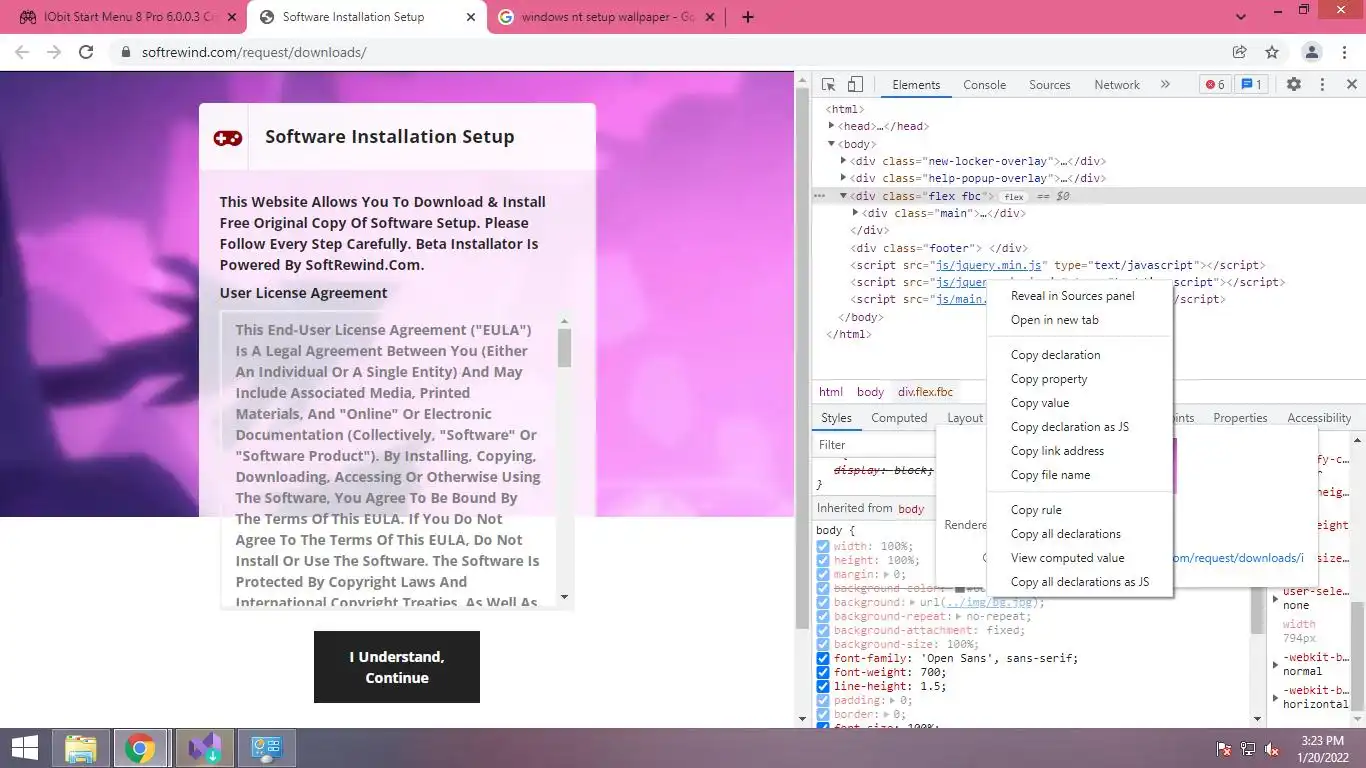
Task: Uncheck the font-family declaration checkbox
Action: [x=822, y=659]
